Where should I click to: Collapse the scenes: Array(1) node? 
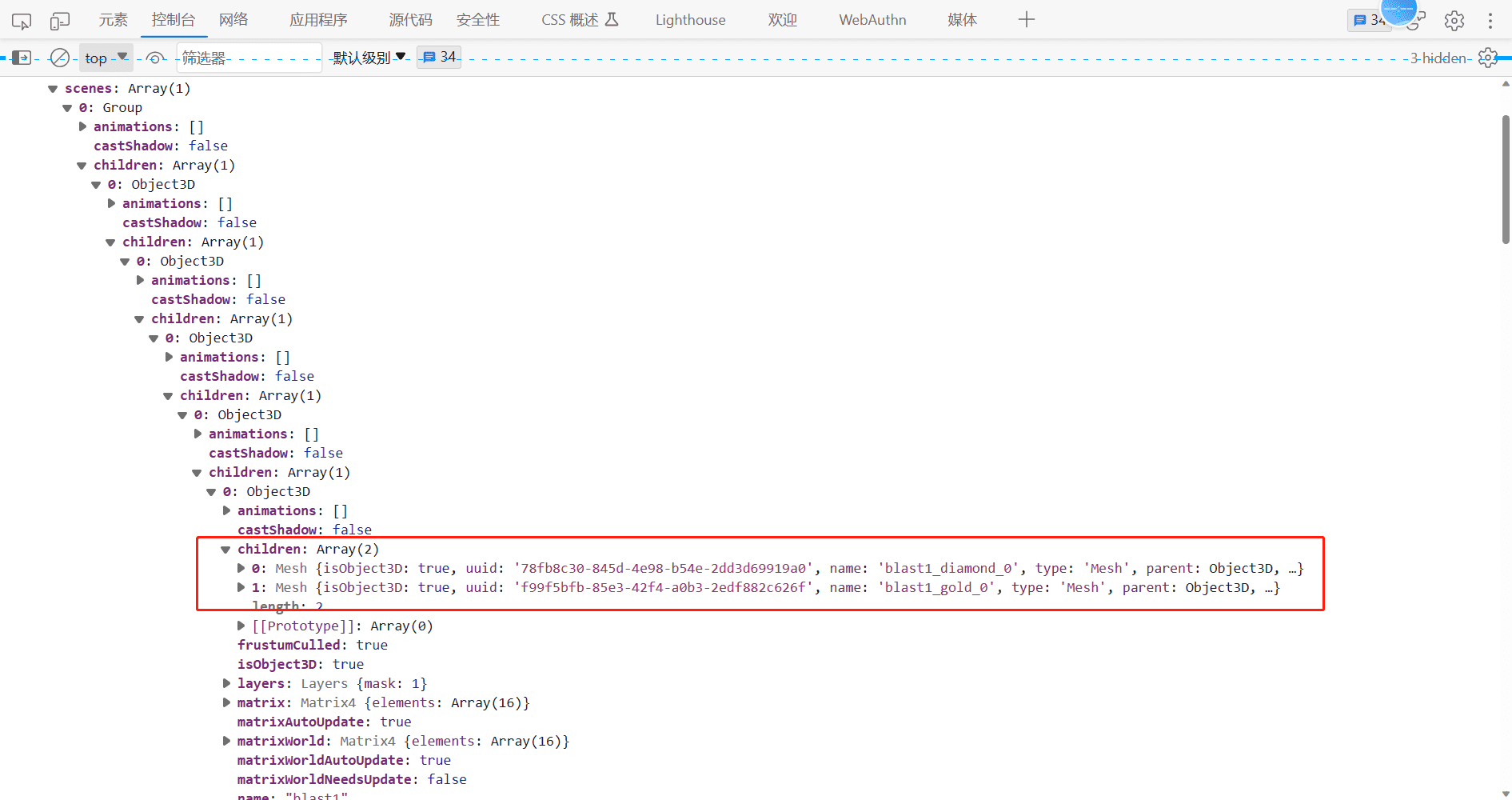pos(53,89)
